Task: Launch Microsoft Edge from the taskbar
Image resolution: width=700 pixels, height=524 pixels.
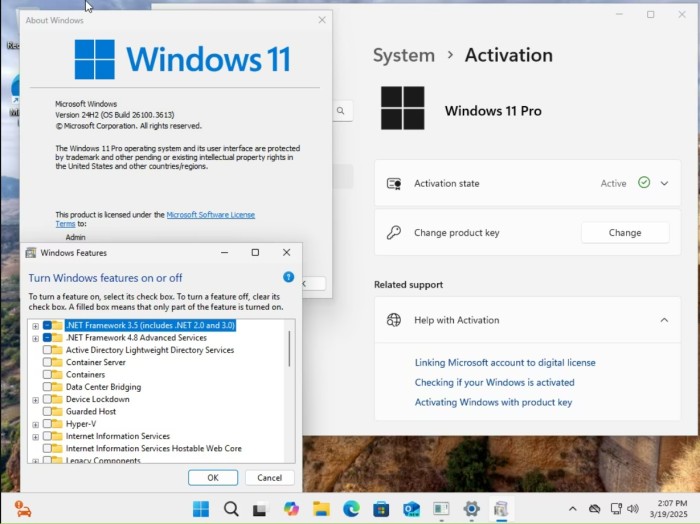Action: (x=351, y=509)
